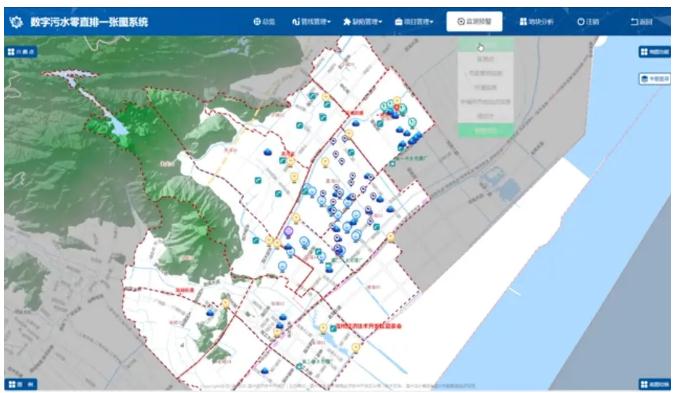Click the return button with back arrow
Viewport: 674px width, 393px height.
[641, 21]
